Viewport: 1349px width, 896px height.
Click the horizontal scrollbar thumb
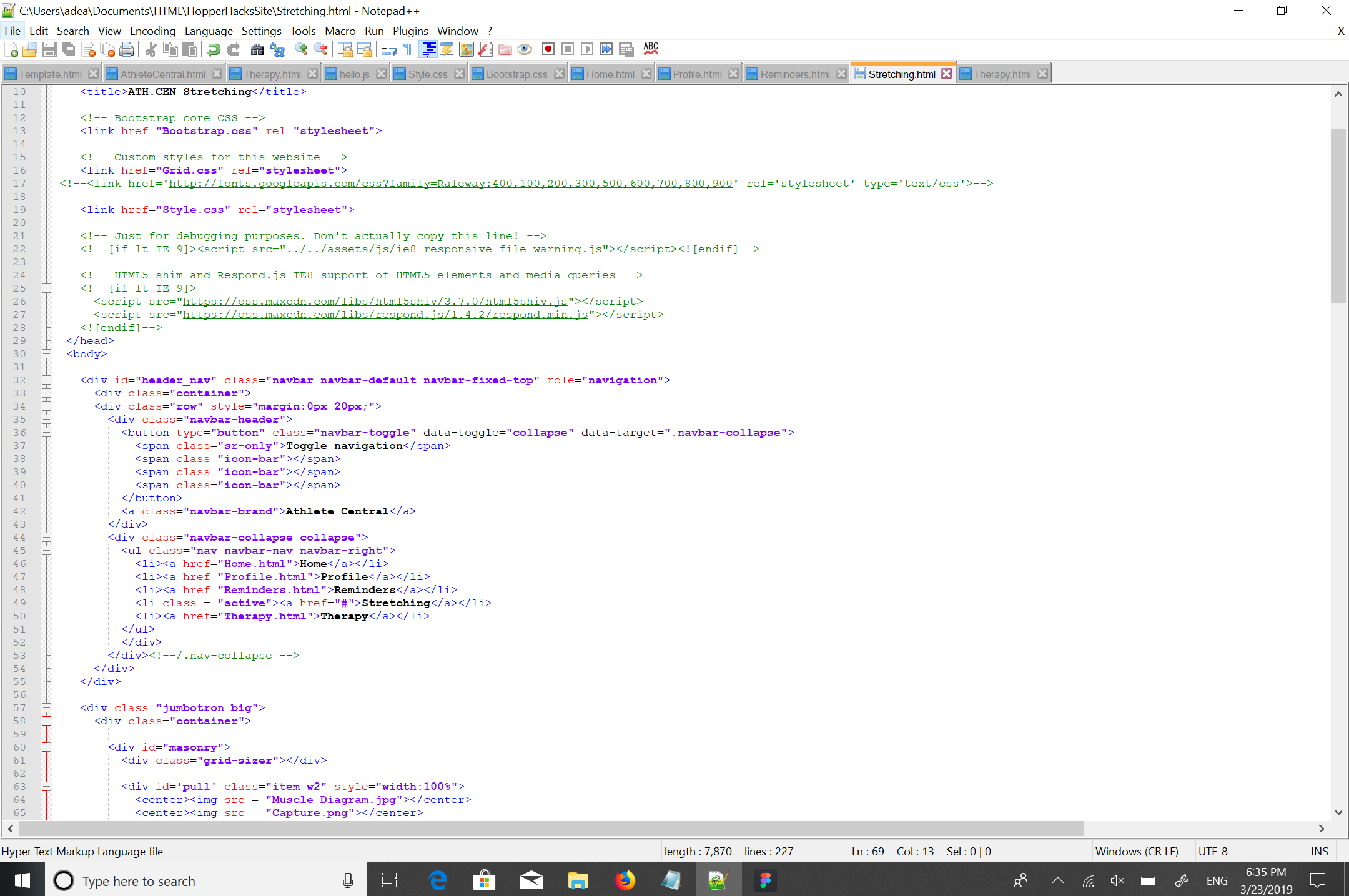(x=550, y=829)
